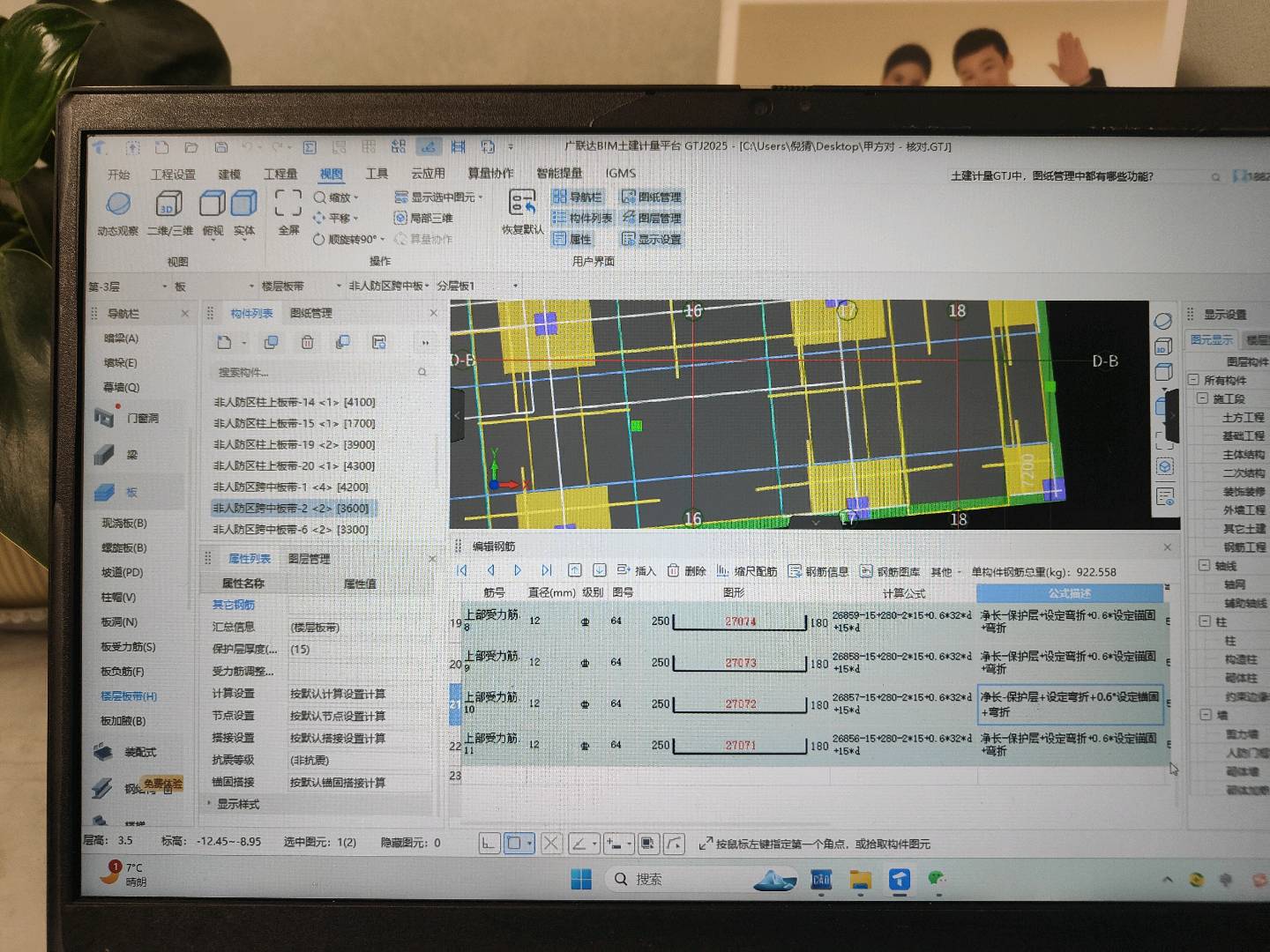The image size is (1270, 952).
Task: Click 插入 insert row button
Action: [x=637, y=570]
